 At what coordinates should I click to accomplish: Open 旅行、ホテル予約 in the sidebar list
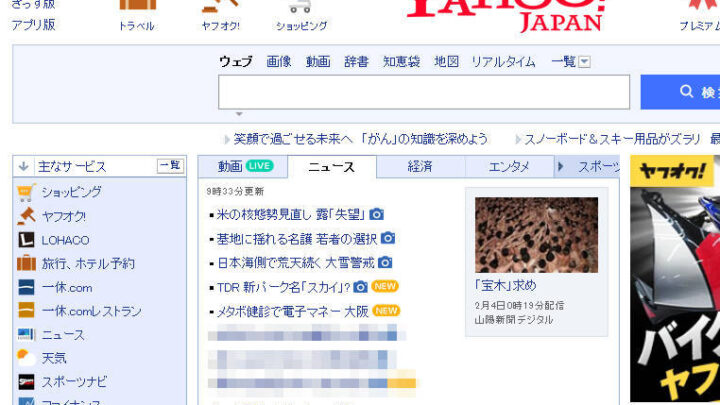(88, 264)
